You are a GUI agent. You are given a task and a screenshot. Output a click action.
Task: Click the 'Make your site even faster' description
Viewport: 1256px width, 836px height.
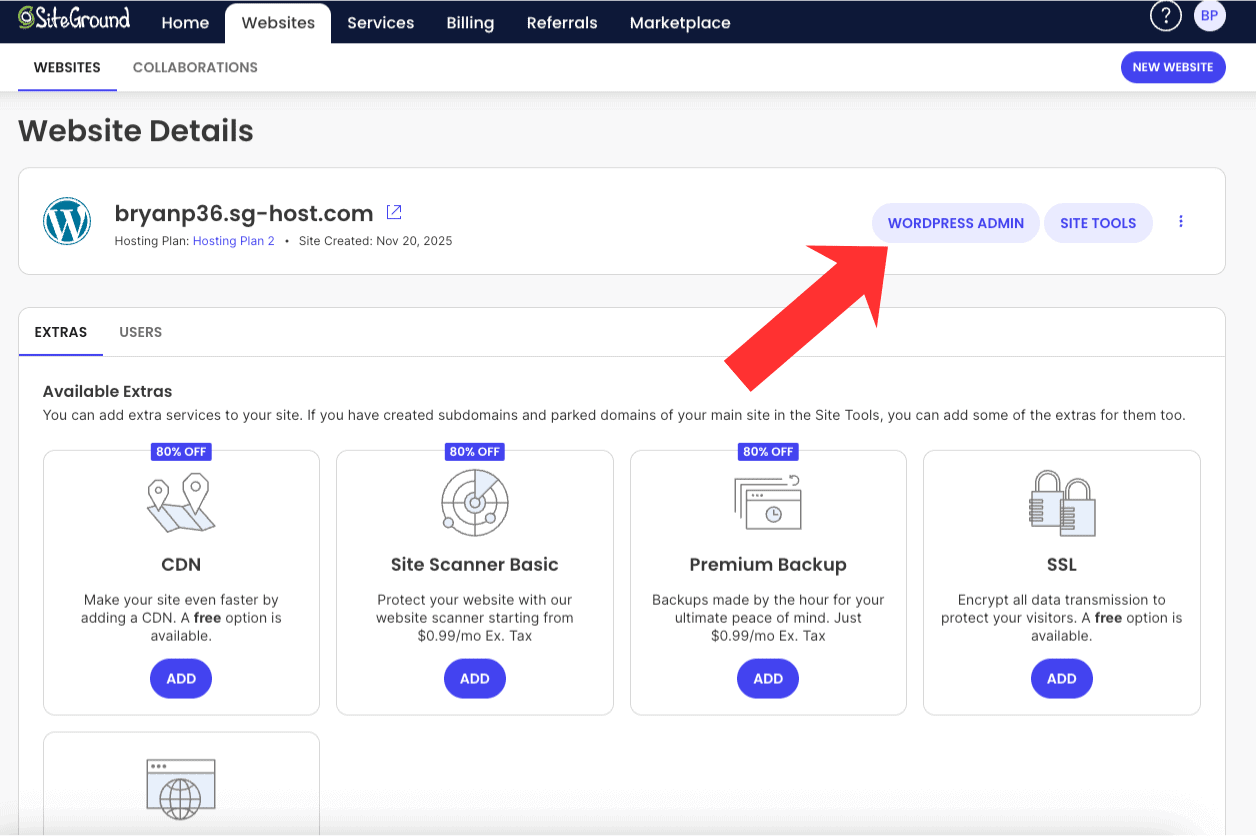click(181, 618)
